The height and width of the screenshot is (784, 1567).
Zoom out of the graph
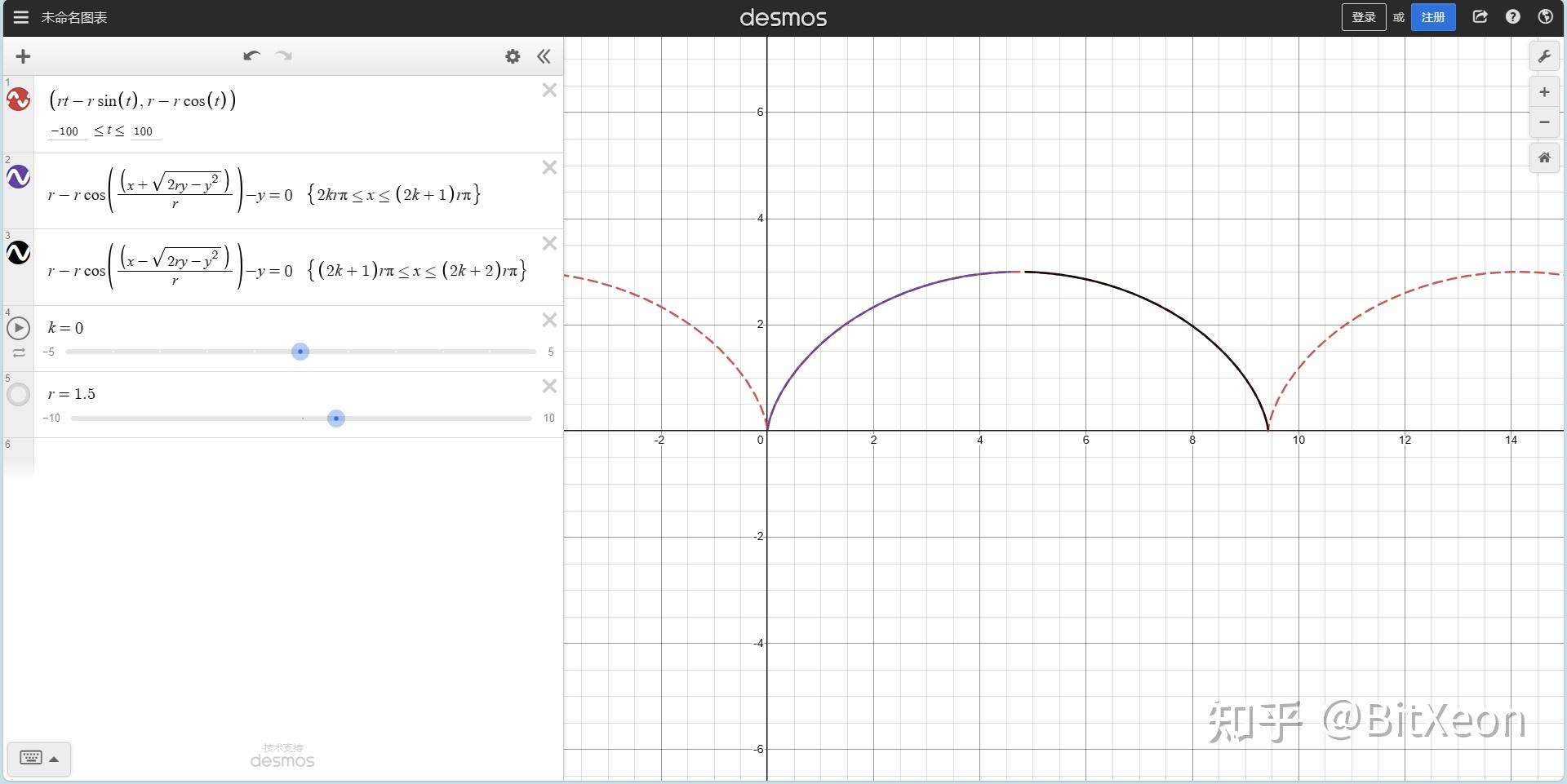pos(1544,122)
